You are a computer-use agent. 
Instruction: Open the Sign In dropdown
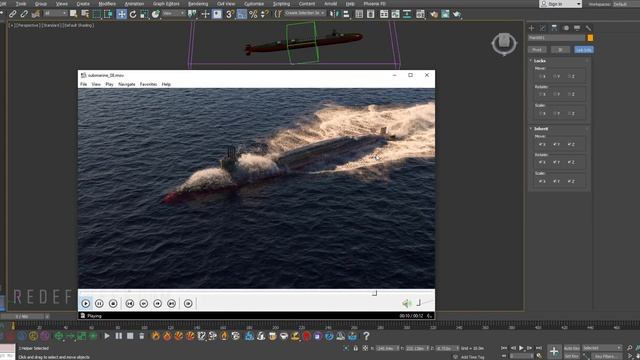click(560, 4)
